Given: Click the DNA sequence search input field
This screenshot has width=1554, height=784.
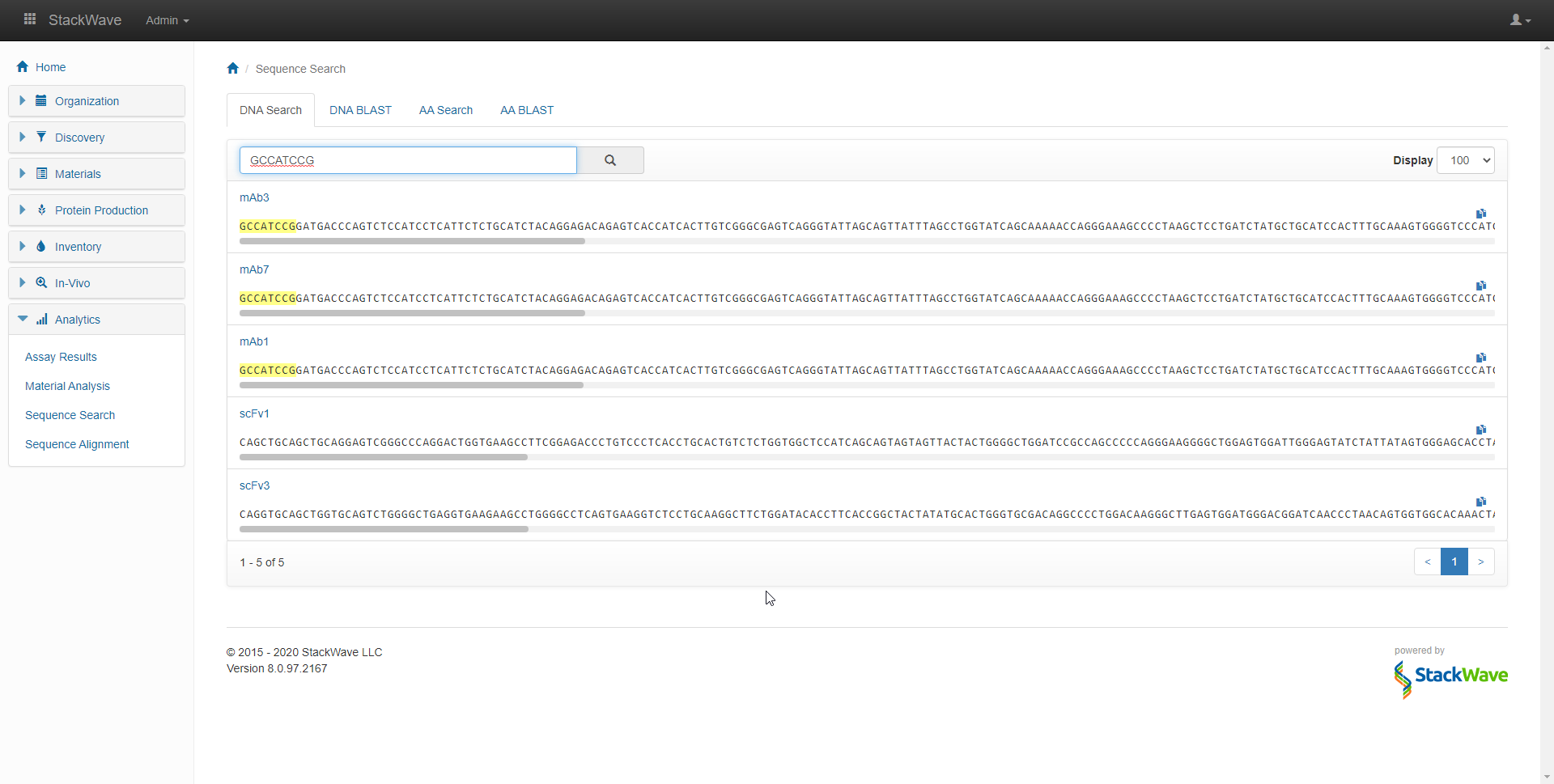Looking at the screenshot, I should click(x=408, y=160).
